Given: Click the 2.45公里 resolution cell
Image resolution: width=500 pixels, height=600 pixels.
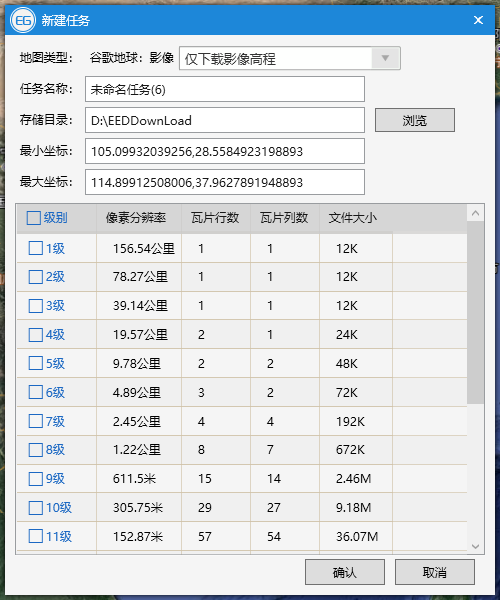Looking at the screenshot, I should point(137,422).
